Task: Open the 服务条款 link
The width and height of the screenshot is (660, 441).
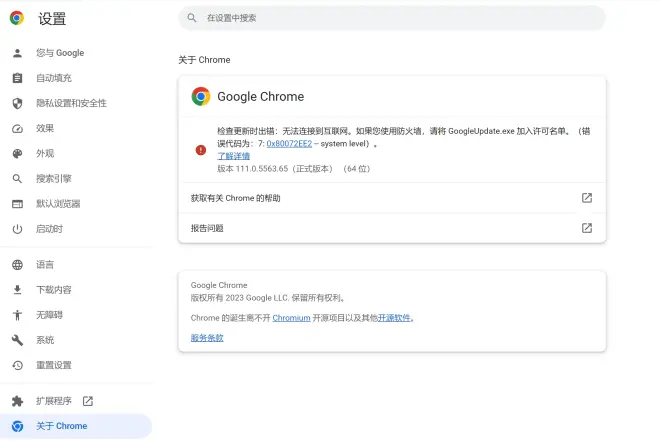Action: [207, 338]
